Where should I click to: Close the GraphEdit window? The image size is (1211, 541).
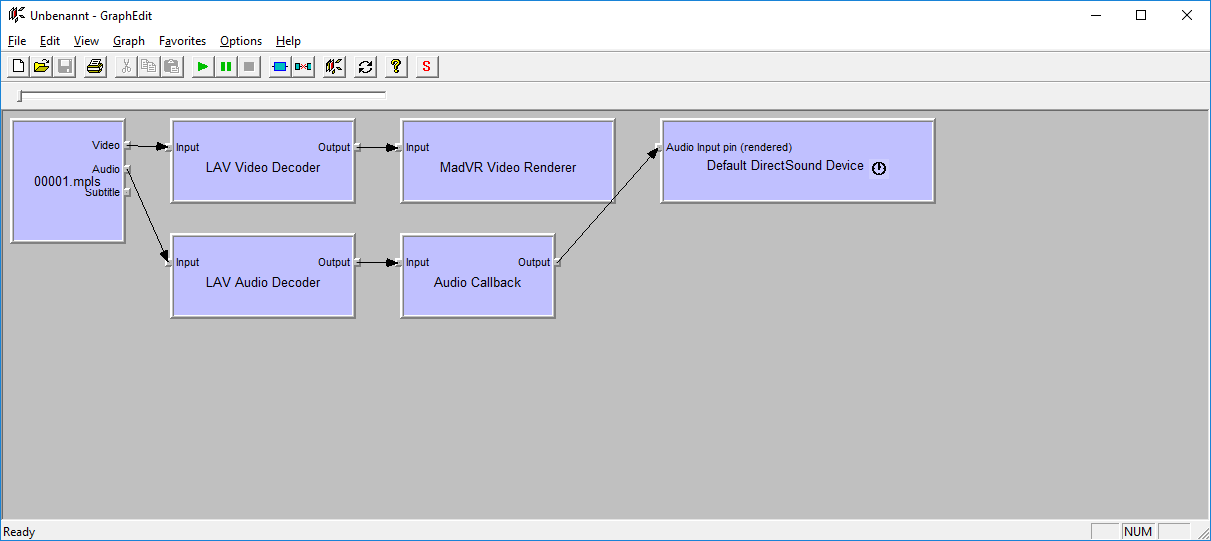pyautogui.click(x=1187, y=15)
